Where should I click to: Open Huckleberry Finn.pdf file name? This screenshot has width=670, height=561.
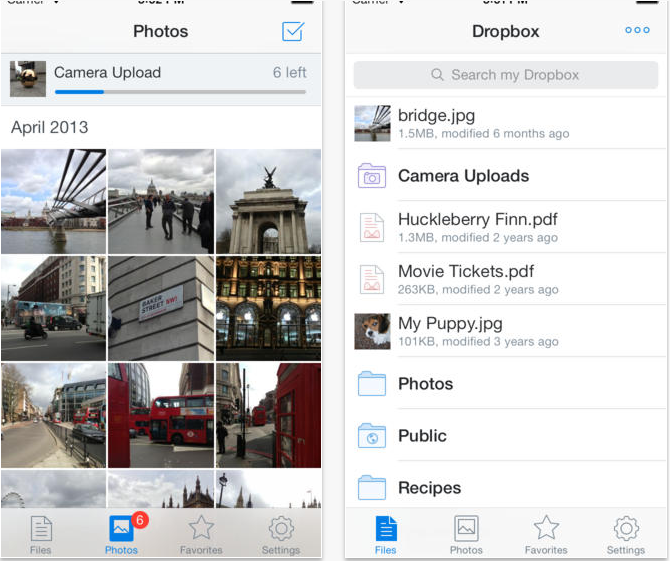pos(478,219)
